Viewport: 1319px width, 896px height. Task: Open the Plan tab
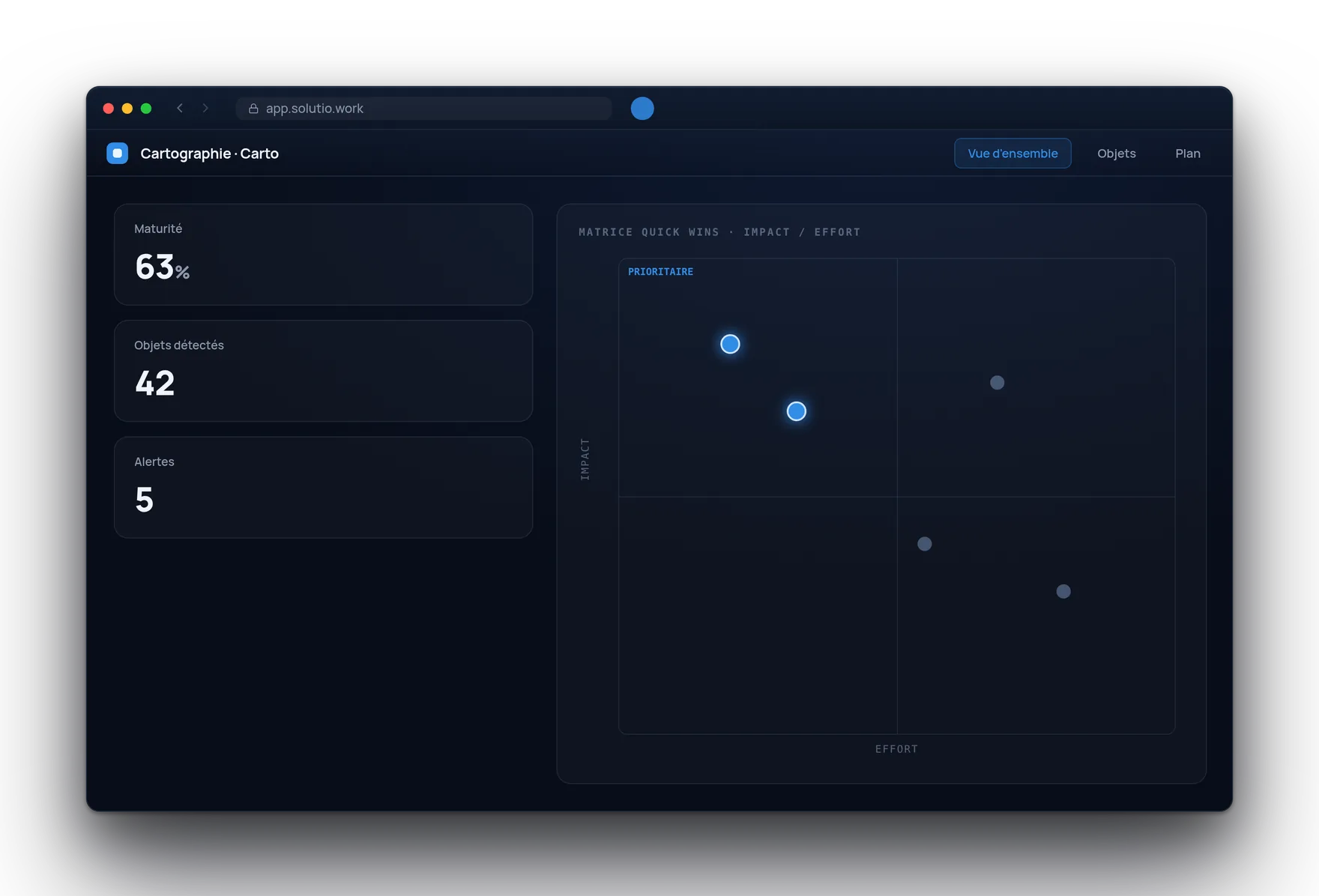click(1188, 154)
